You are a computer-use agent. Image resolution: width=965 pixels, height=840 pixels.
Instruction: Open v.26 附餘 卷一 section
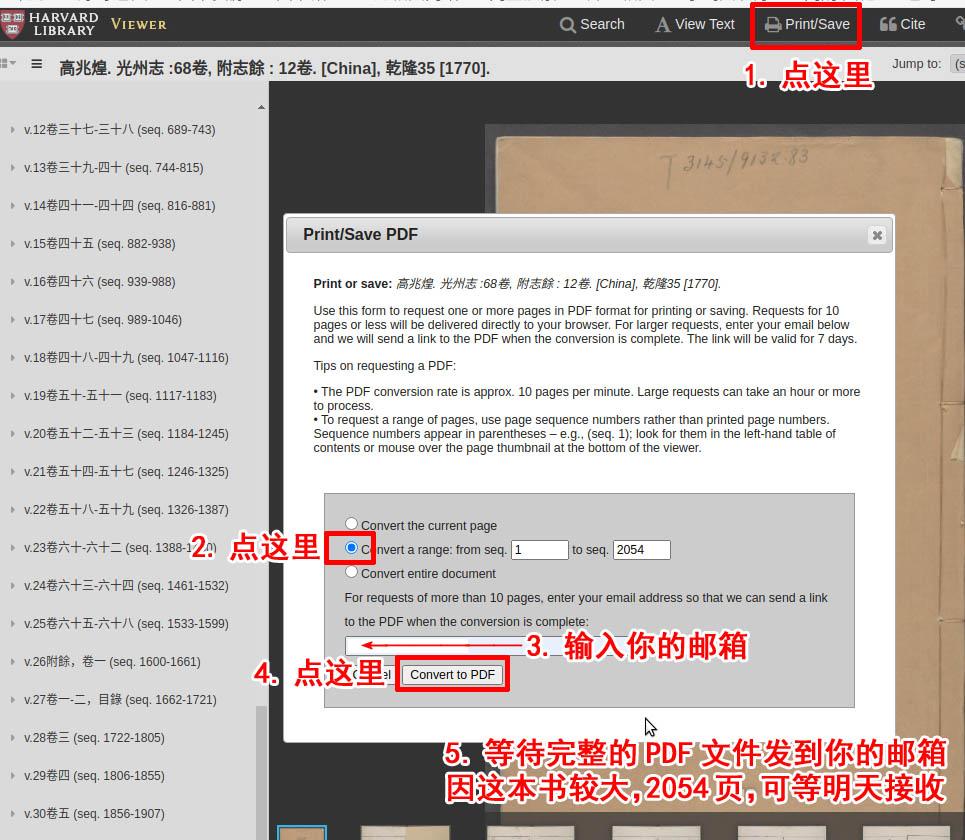click(111, 662)
